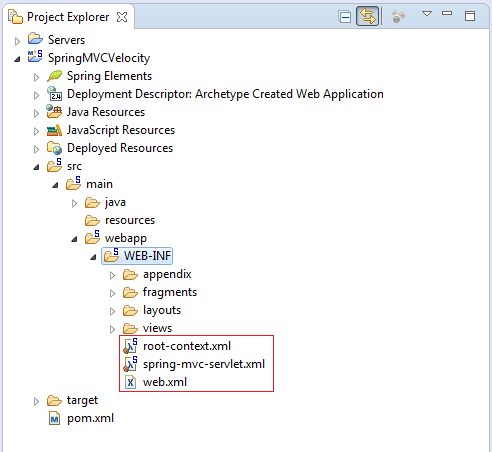492x452 pixels.
Task: Select spring-mvc-servlet.xml file
Action: click(204, 364)
